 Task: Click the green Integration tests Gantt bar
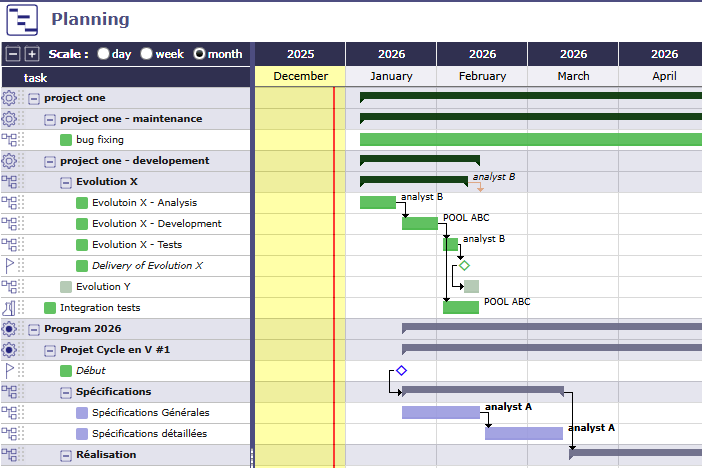(461, 307)
